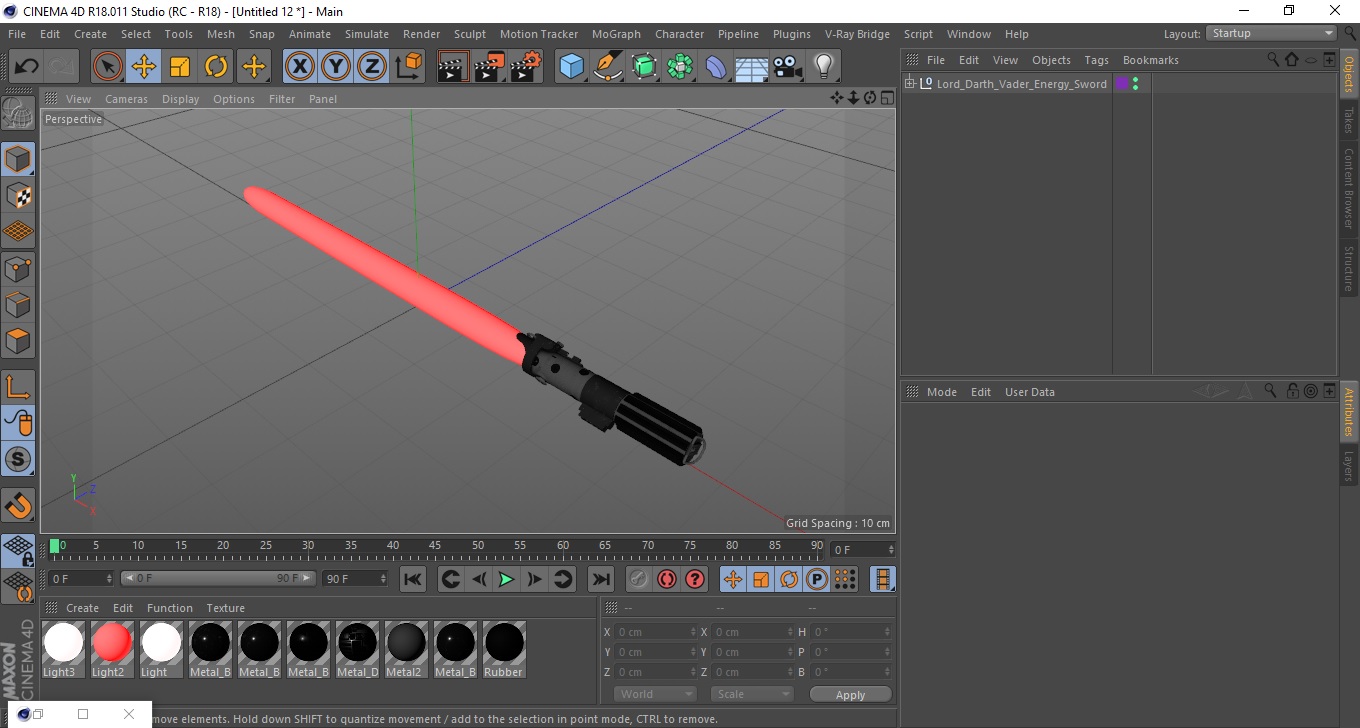Open the World coordinate dropdown

tap(655, 694)
